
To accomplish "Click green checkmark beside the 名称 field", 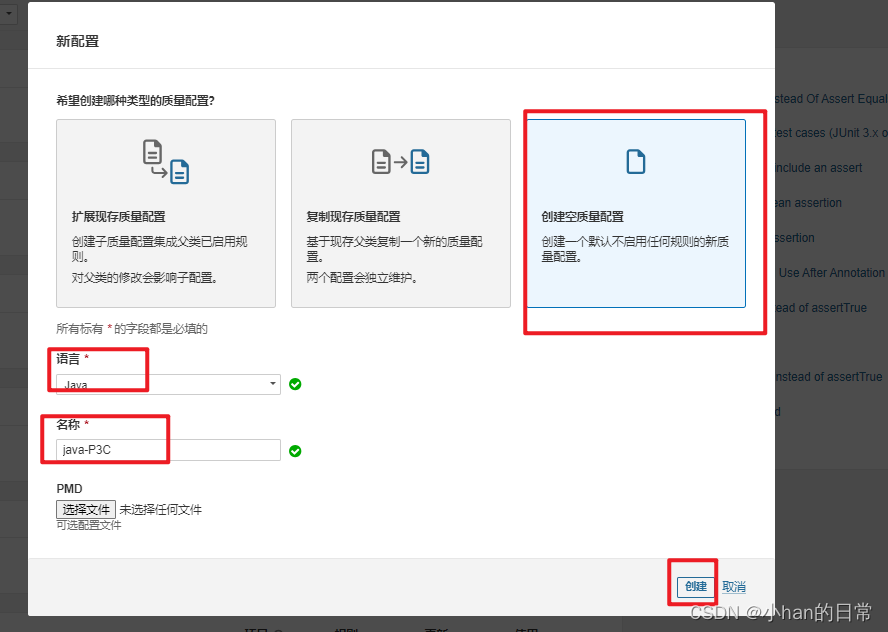I will pyautogui.click(x=295, y=451).
